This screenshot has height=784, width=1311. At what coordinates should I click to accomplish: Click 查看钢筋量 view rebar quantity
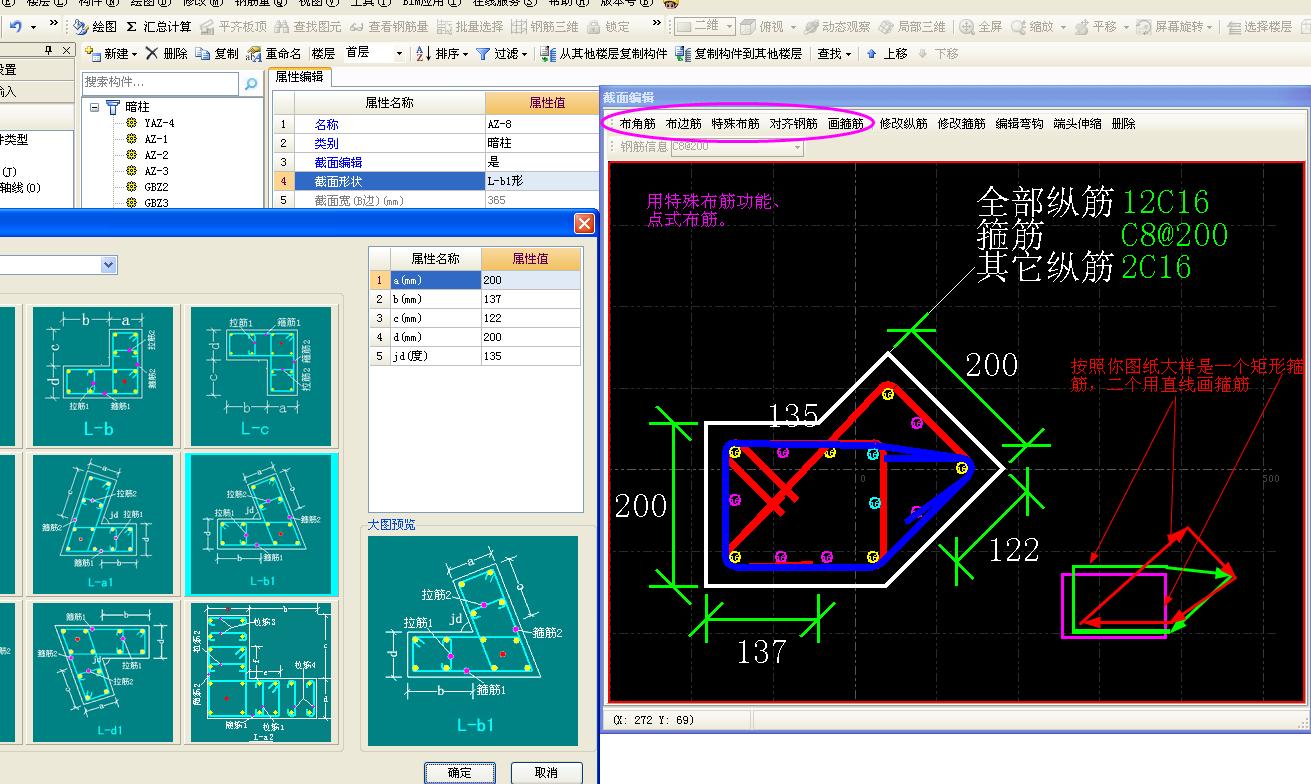click(x=388, y=27)
